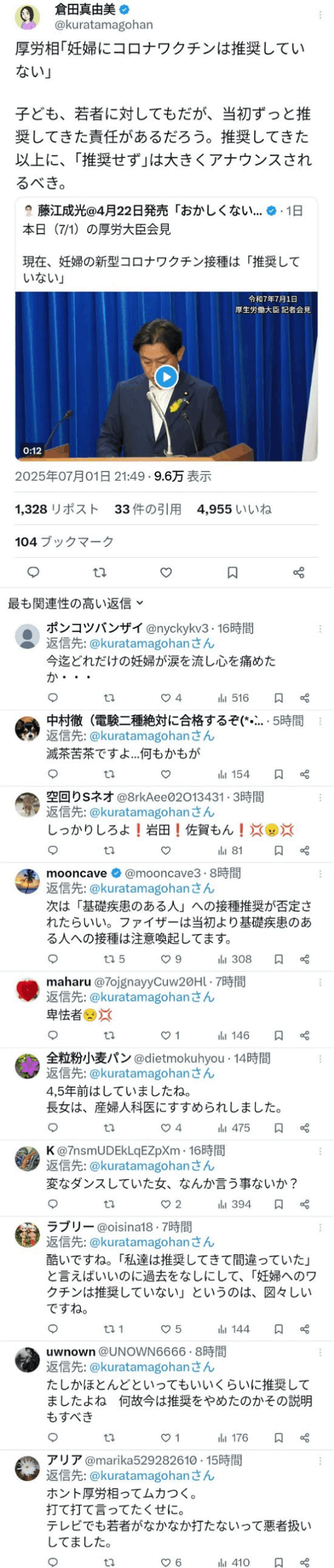Open more options menu for main tweet
The image size is (334, 1568).
click(x=321, y=13)
